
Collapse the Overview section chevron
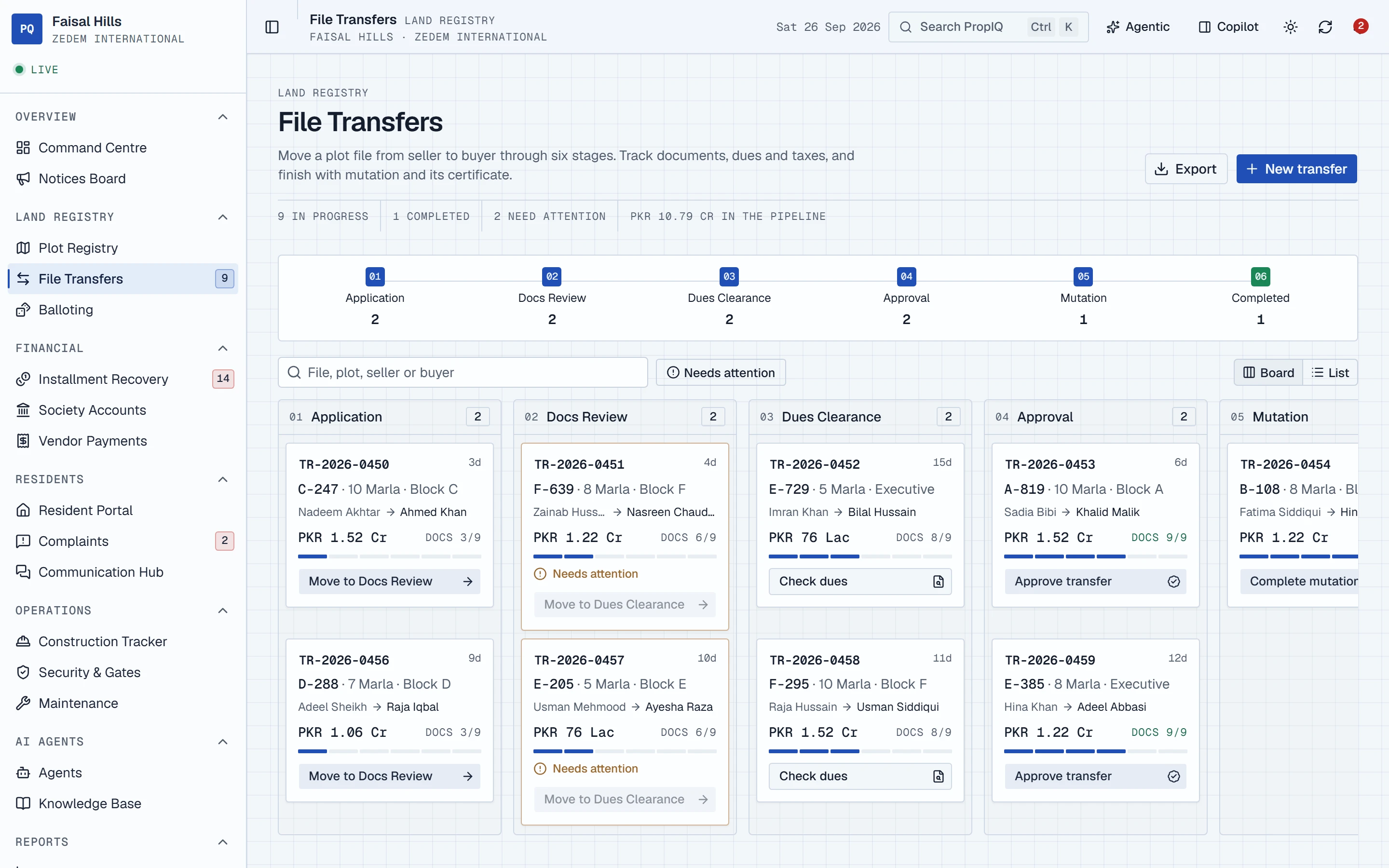[223, 117]
